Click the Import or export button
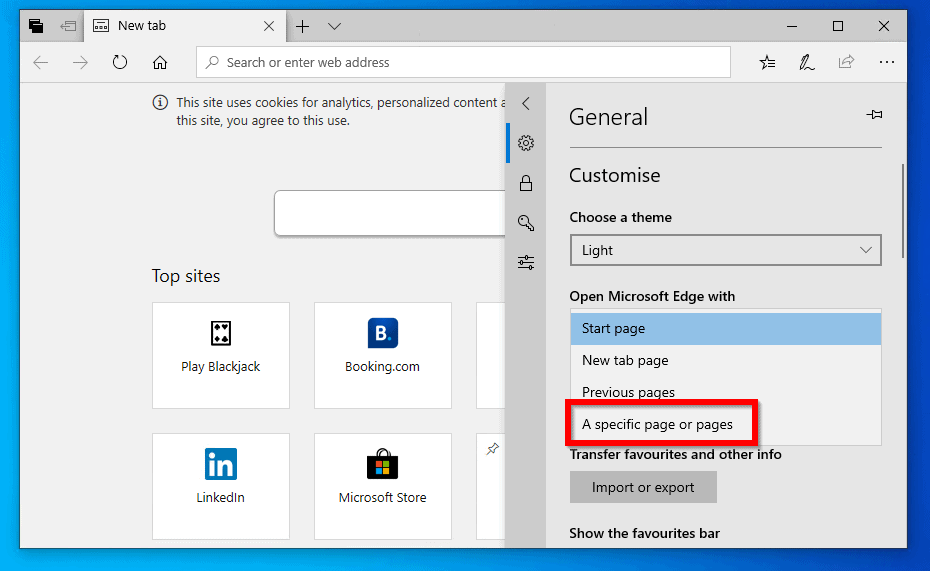The width and height of the screenshot is (930, 571). (643, 487)
